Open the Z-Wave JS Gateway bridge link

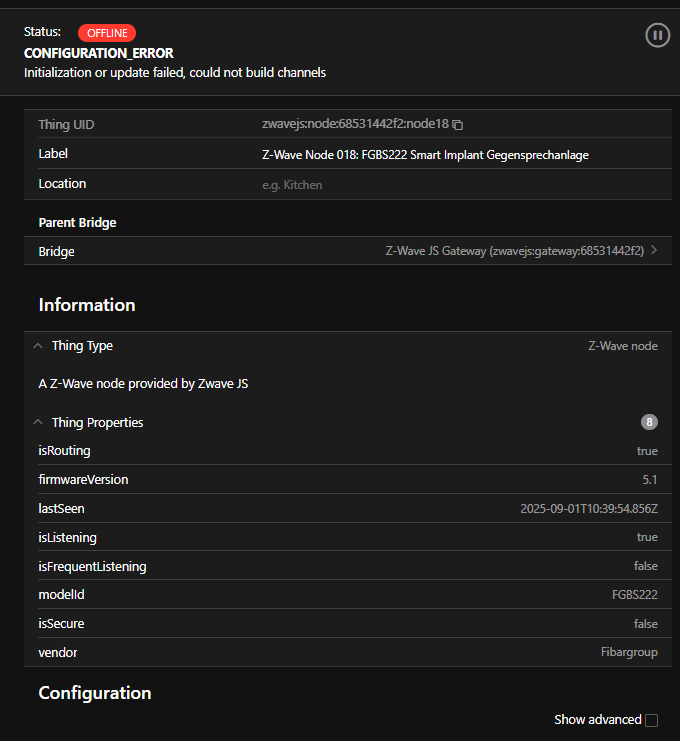[514, 251]
